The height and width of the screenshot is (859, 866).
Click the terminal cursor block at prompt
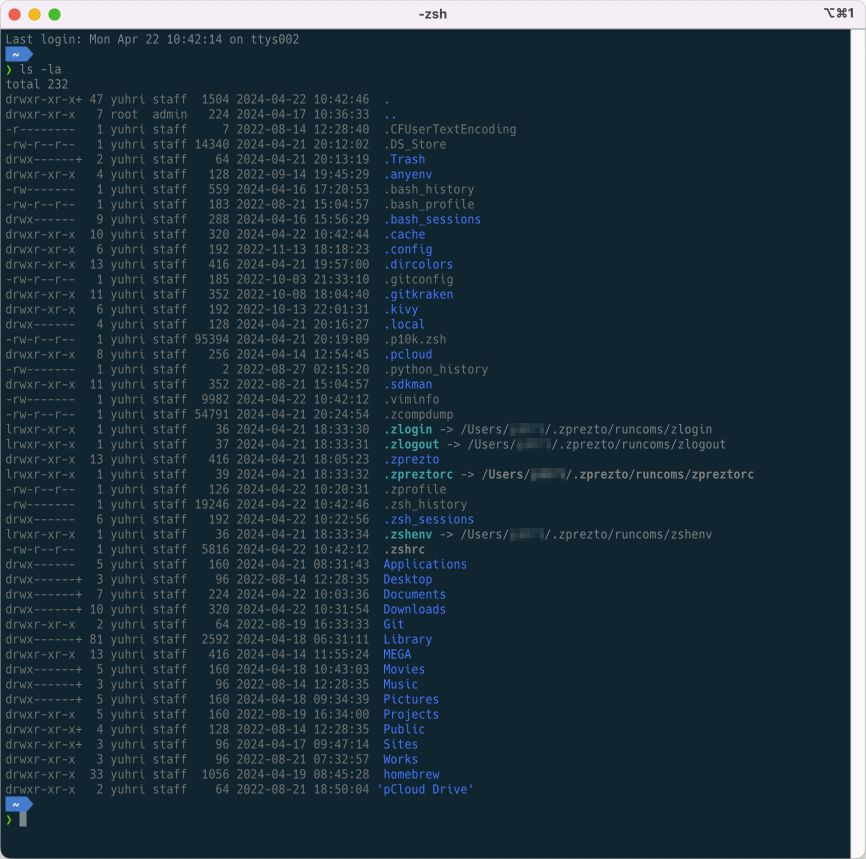coord(23,819)
